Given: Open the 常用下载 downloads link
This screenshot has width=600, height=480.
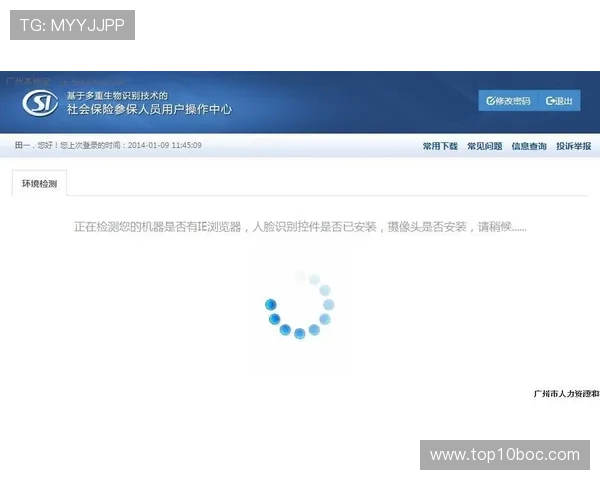Looking at the screenshot, I should click(x=440, y=146).
